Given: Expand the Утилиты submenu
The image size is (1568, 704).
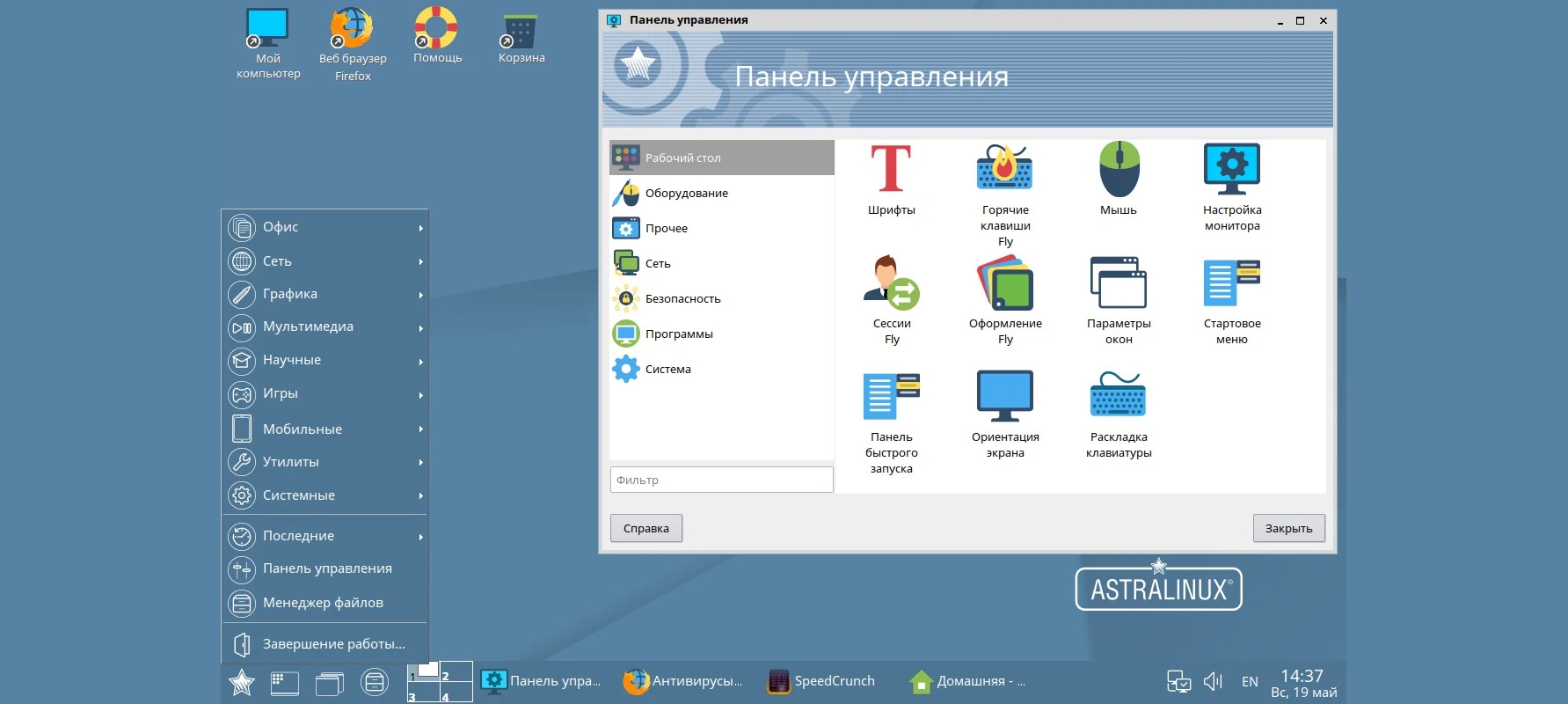Looking at the screenshot, I should (325, 462).
